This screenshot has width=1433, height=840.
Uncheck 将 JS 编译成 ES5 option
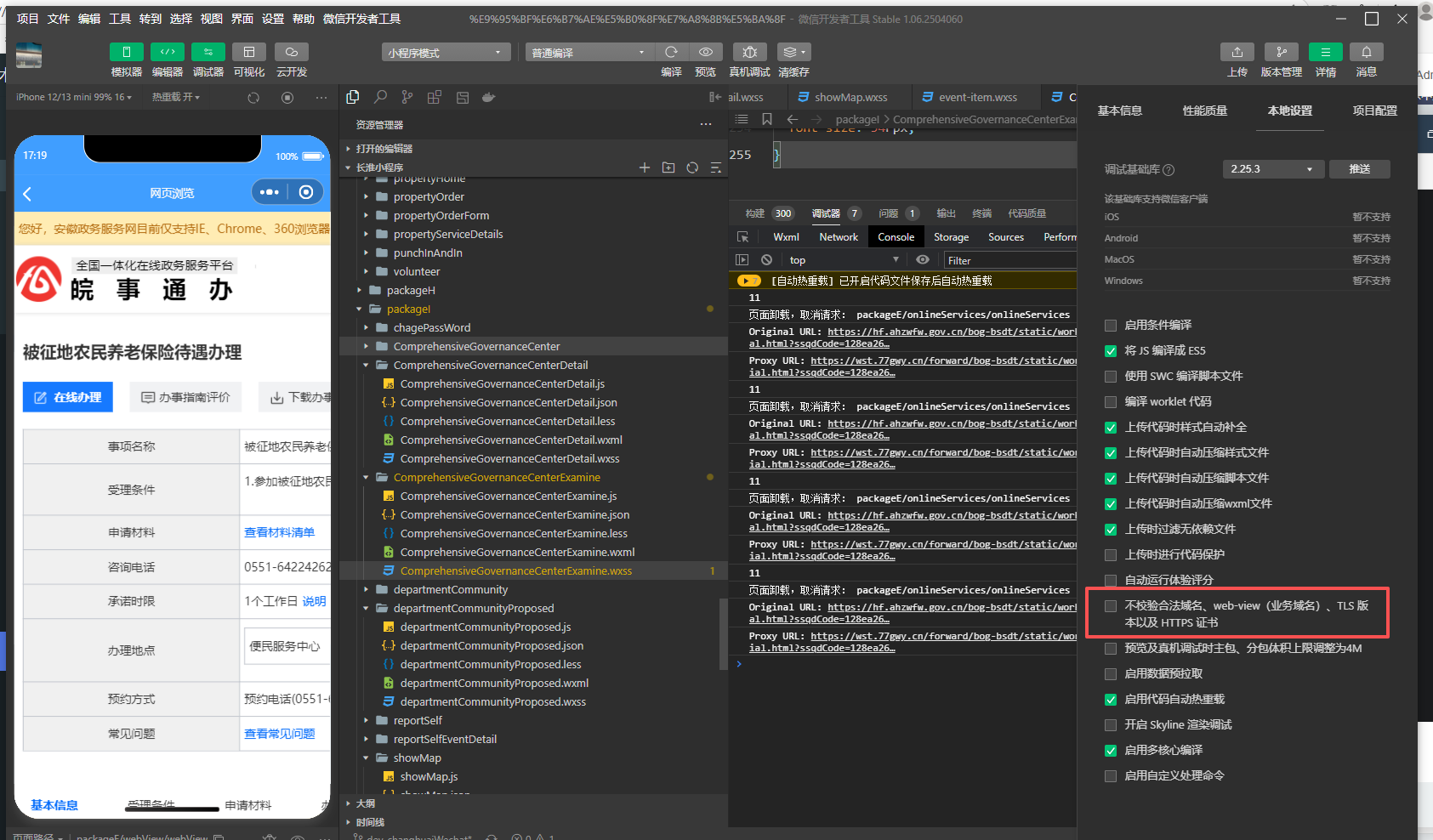1110,351
